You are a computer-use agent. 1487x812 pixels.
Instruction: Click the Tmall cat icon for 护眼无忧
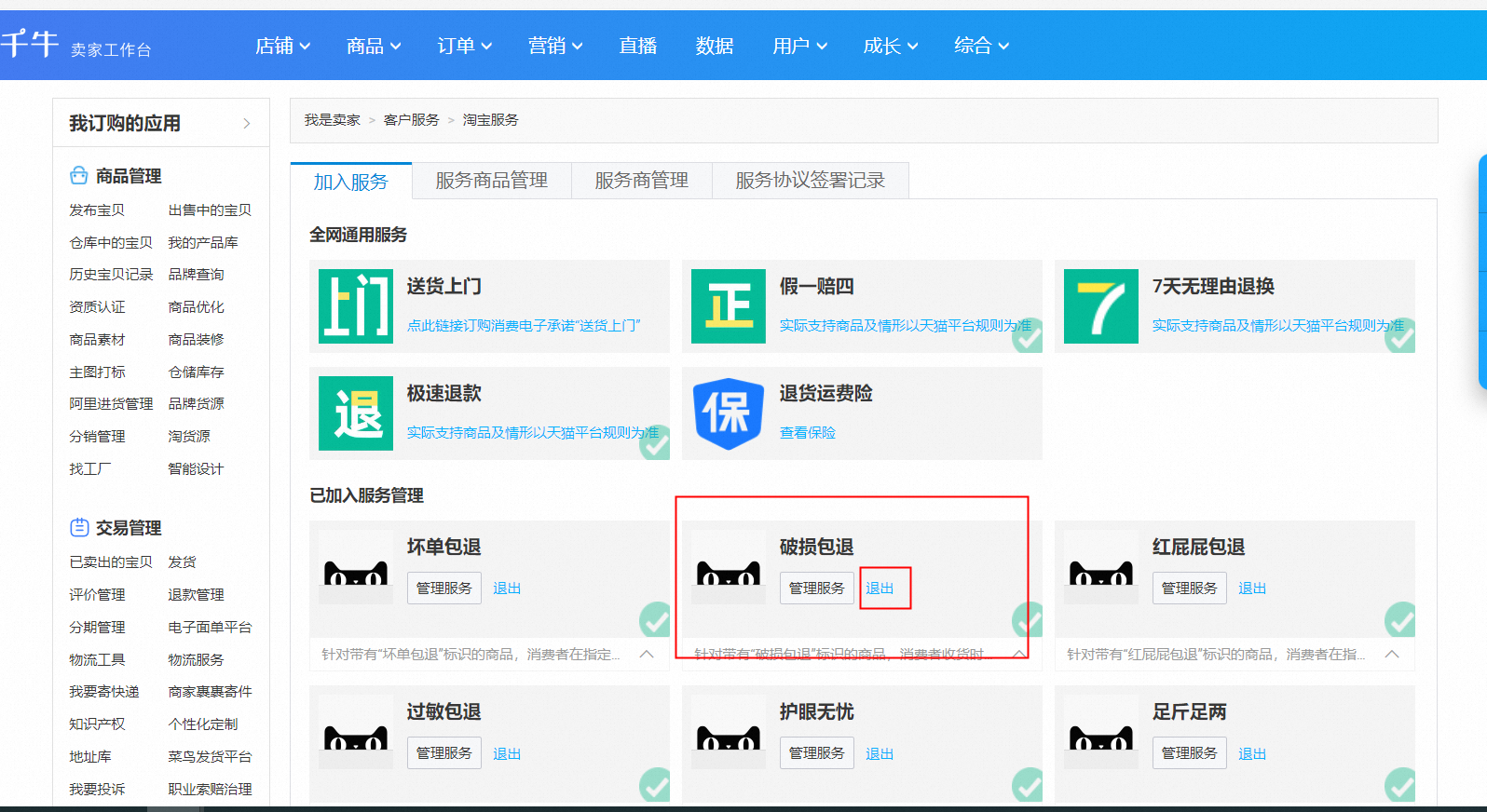coord(729,732)
